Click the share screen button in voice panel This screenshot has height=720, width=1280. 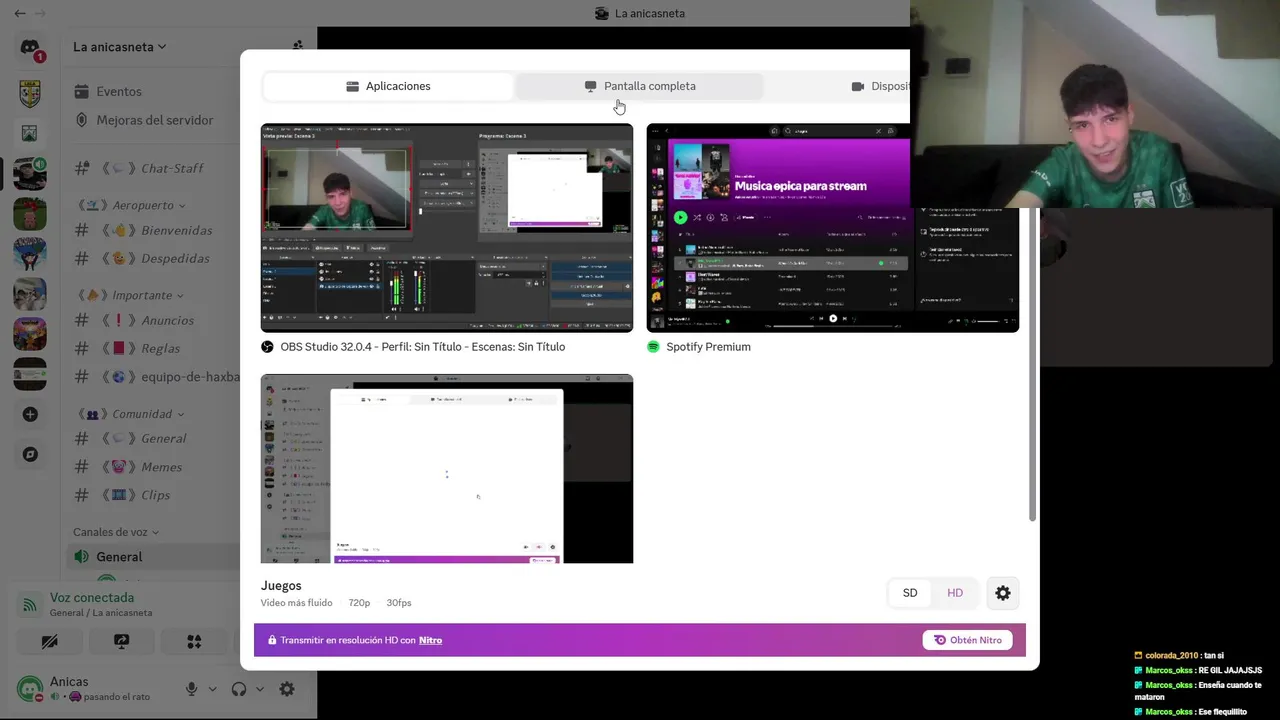point(122,641)
